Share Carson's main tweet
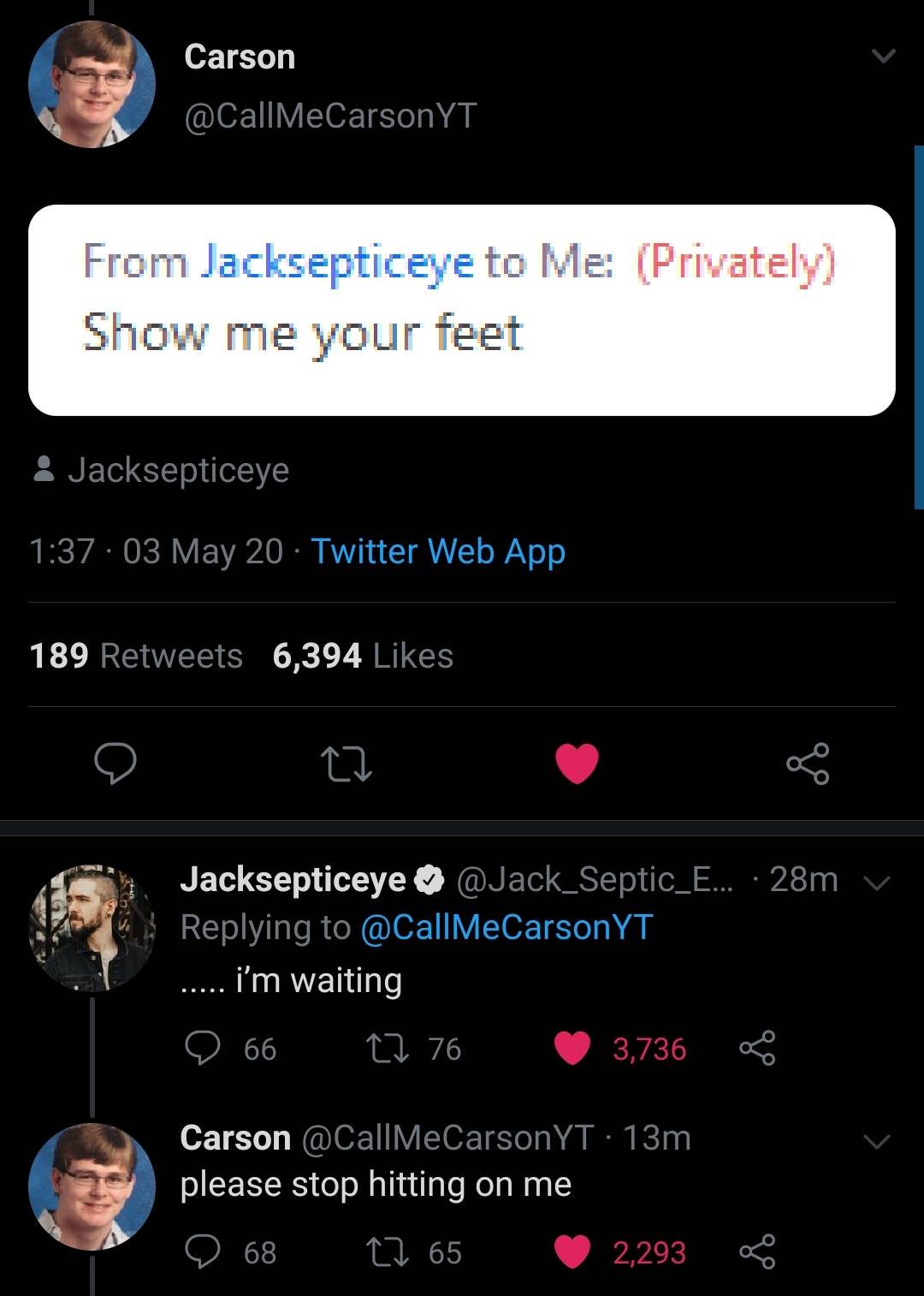Image resolution: width=924 pixels, height=1296 pixels. [808, 764]
